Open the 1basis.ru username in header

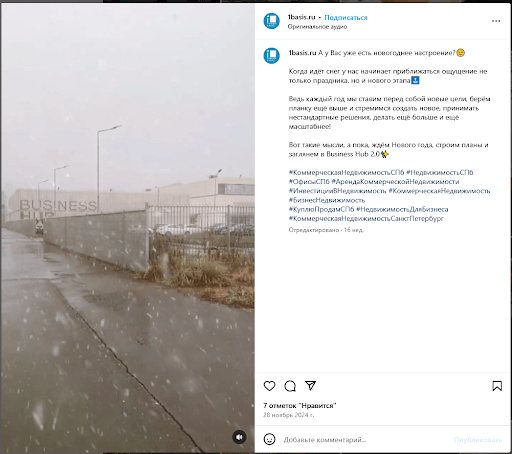tap(301, 17)
